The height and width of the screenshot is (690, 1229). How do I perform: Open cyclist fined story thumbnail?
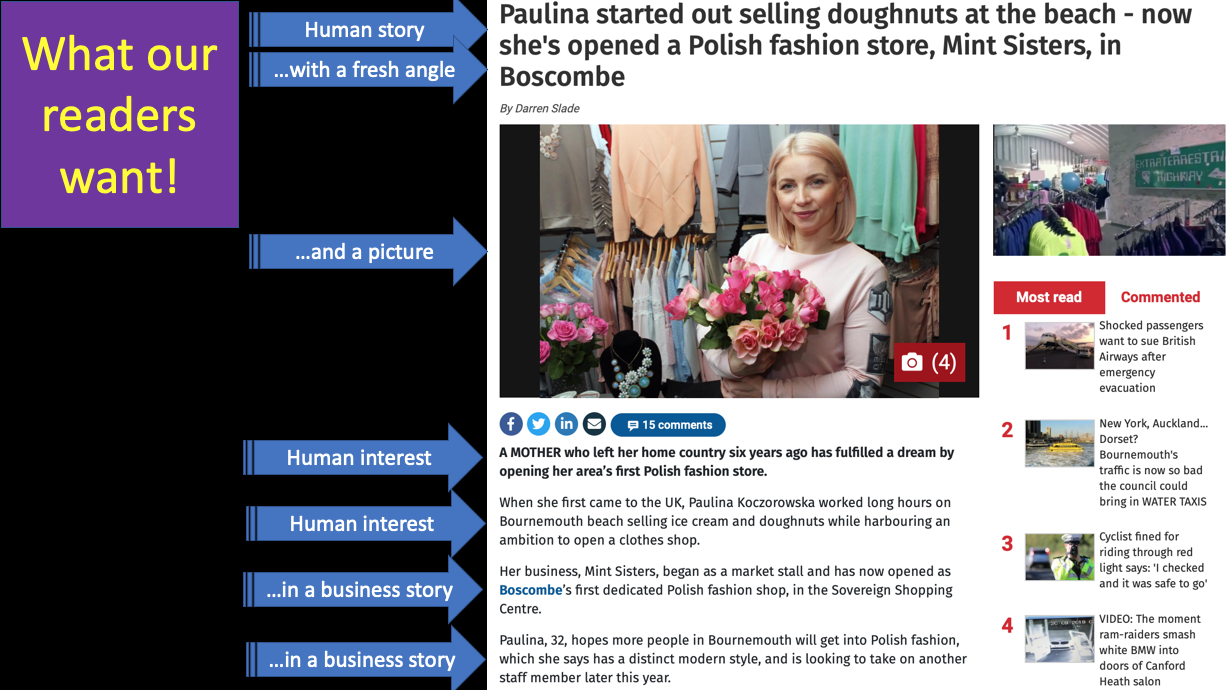pyautogui.click(x=1059, y=556)
